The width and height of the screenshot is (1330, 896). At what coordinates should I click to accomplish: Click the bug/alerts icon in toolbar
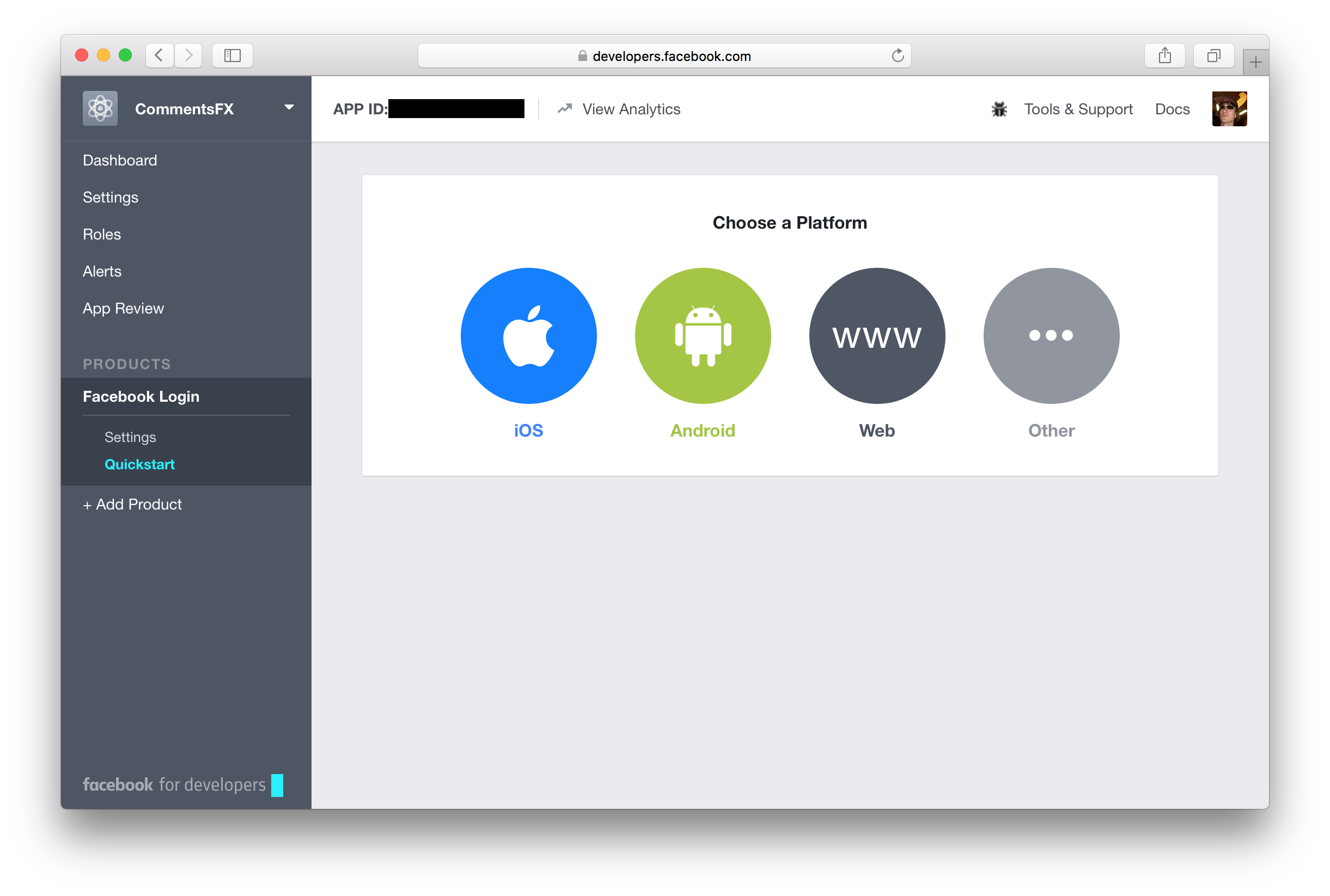pos(1000,109)
